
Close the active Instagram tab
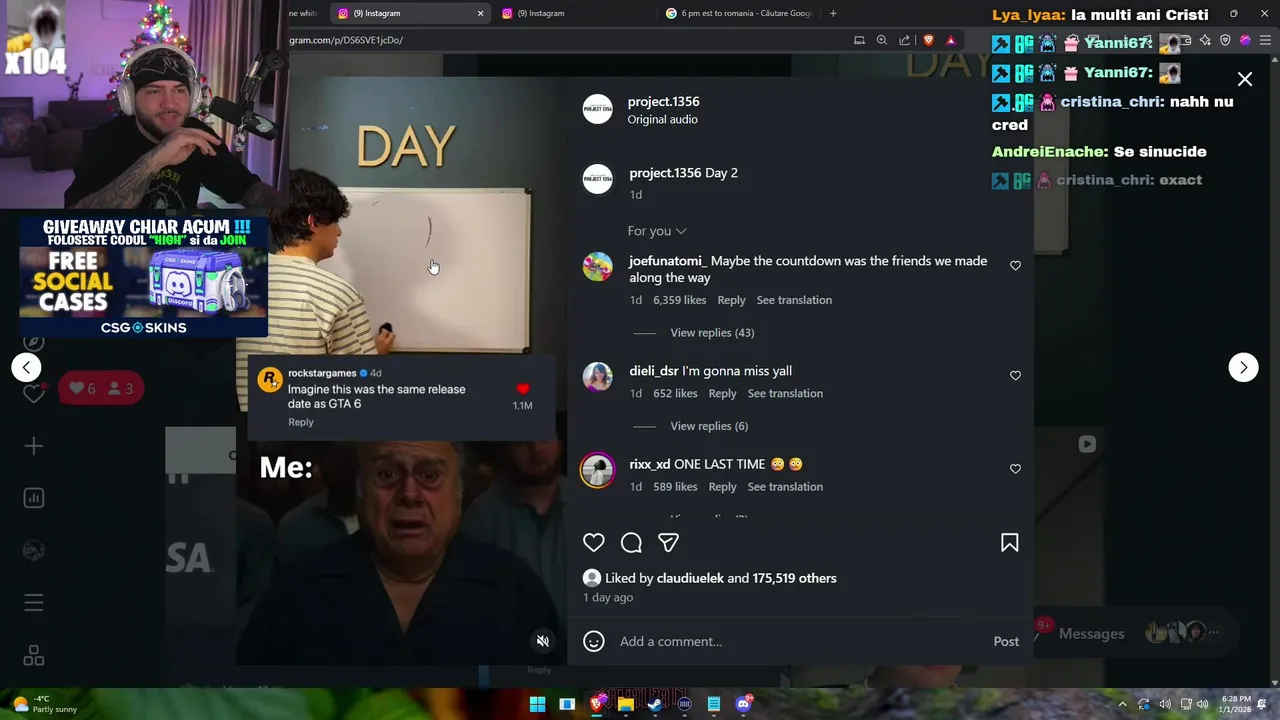pos(480,13)
